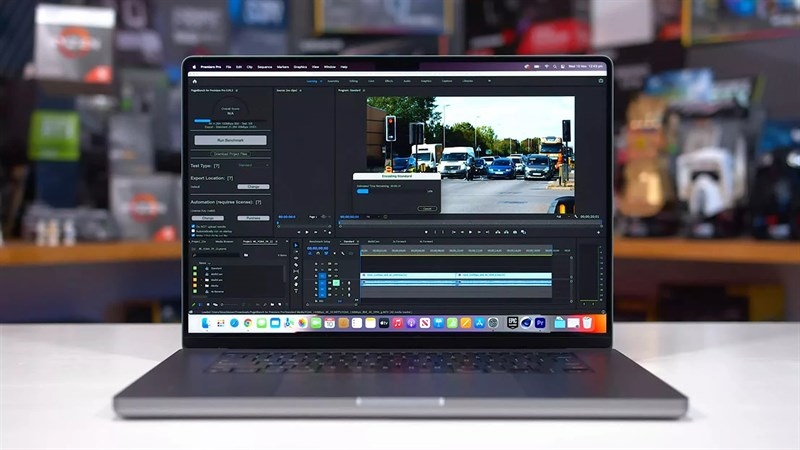Screen dimensions: 800x450
Task: Toggle the green-highlighted Mute track button
Action: tap(336, 283)
